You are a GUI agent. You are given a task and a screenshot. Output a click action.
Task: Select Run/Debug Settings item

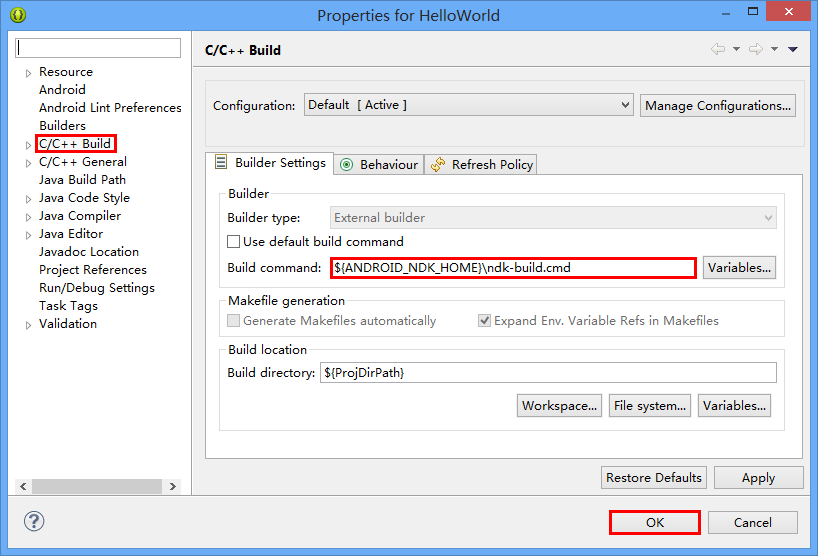[x=97, y=287]
